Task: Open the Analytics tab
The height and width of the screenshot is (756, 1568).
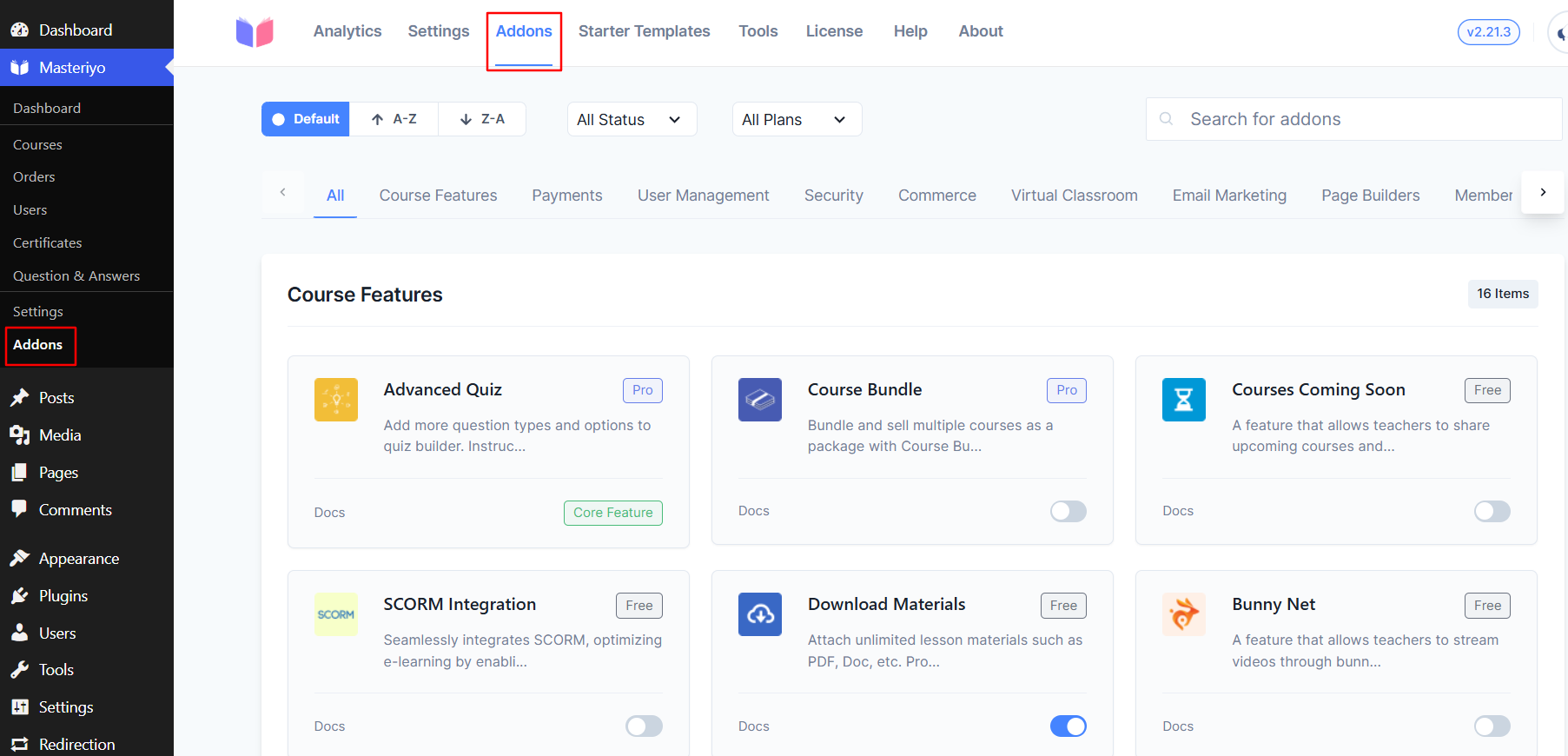Action: [x=347, y=31]
